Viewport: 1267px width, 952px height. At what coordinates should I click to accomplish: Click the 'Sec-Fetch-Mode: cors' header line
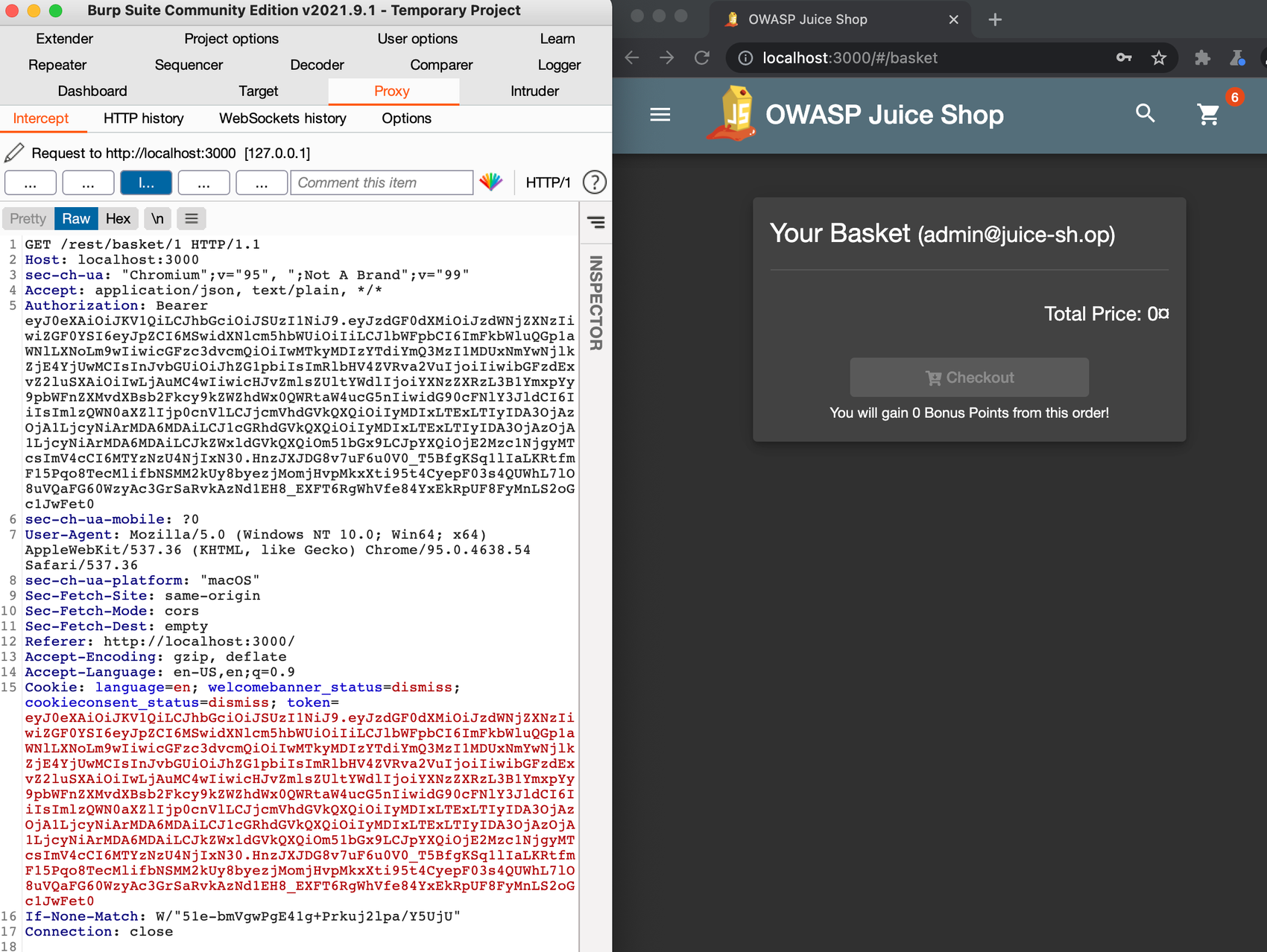pos(112,611)
